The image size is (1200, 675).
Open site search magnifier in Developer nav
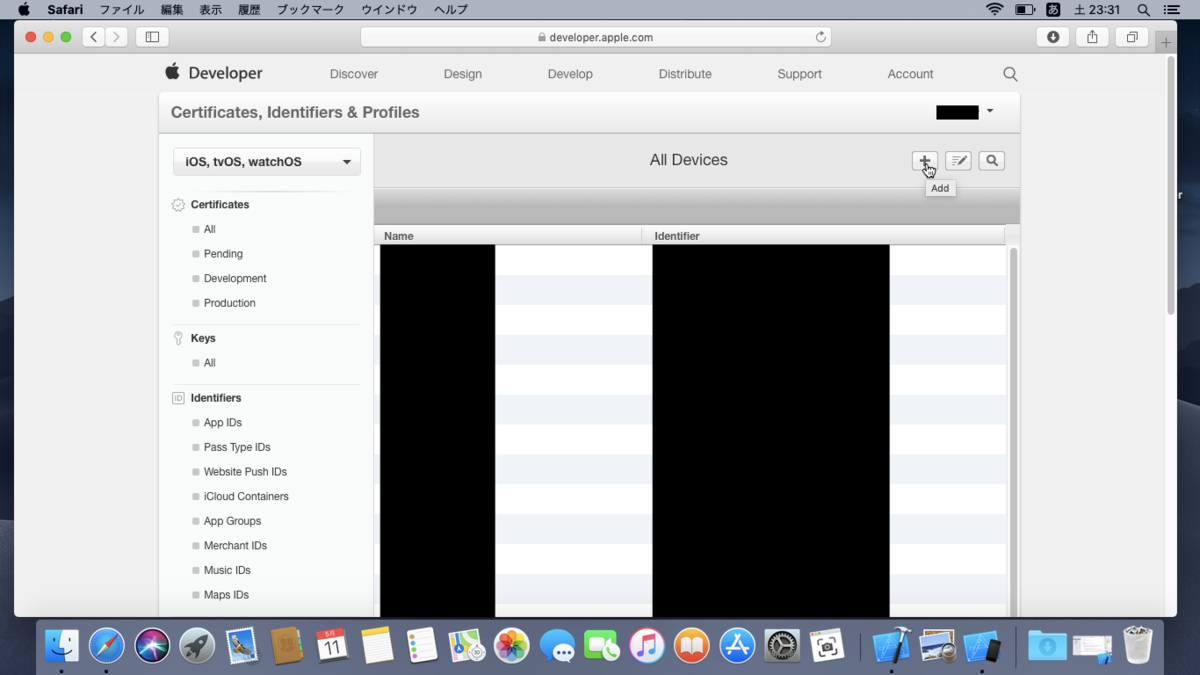pos(1010,74)
